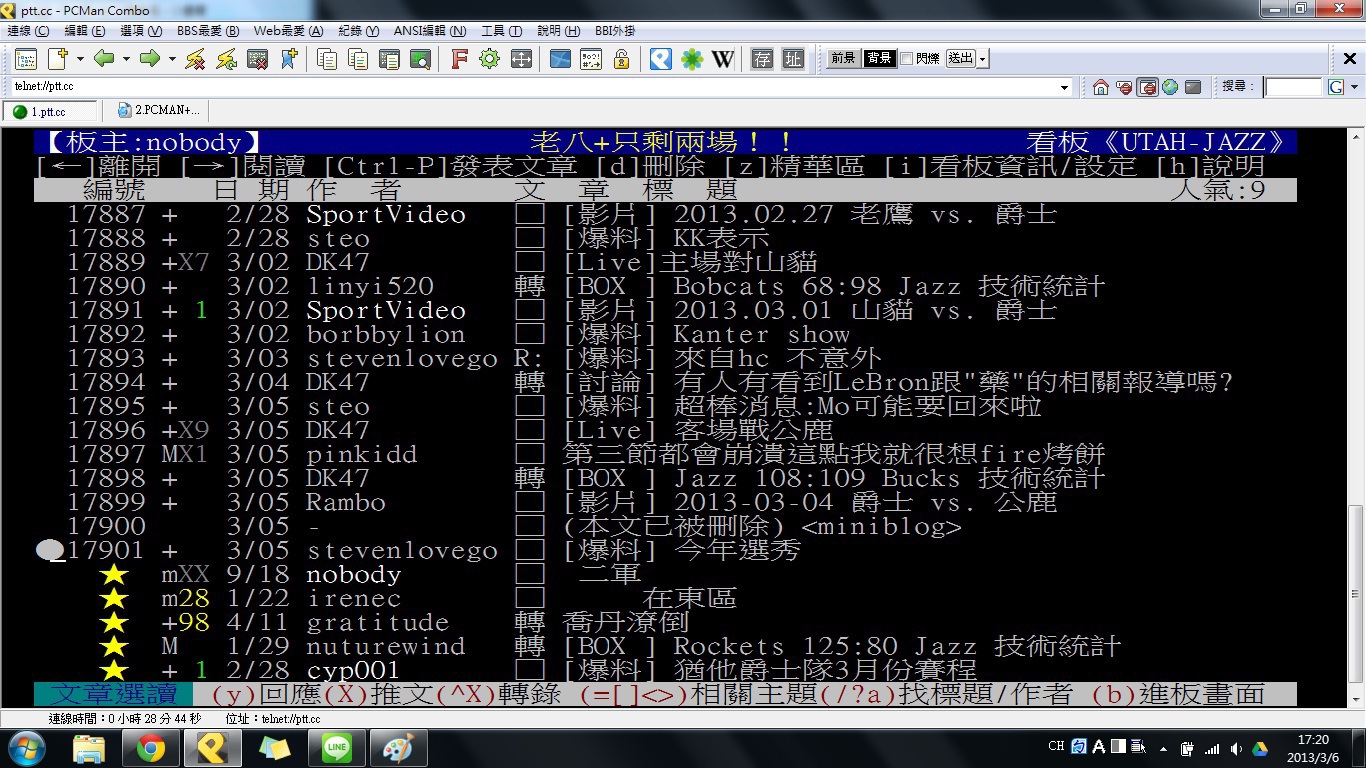Click the red blocker icon after home icon
The width and height of the screenshot is (1366, 768).
pyautogui.click(x=1124, y=87)
